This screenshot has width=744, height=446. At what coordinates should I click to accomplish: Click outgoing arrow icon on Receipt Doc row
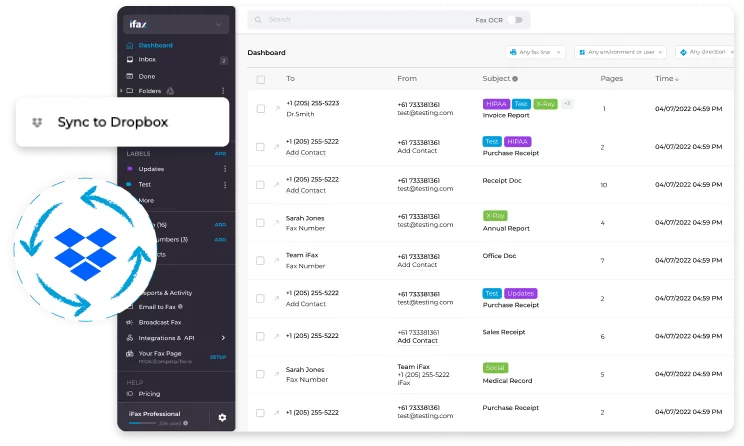[x=277, y=185]
